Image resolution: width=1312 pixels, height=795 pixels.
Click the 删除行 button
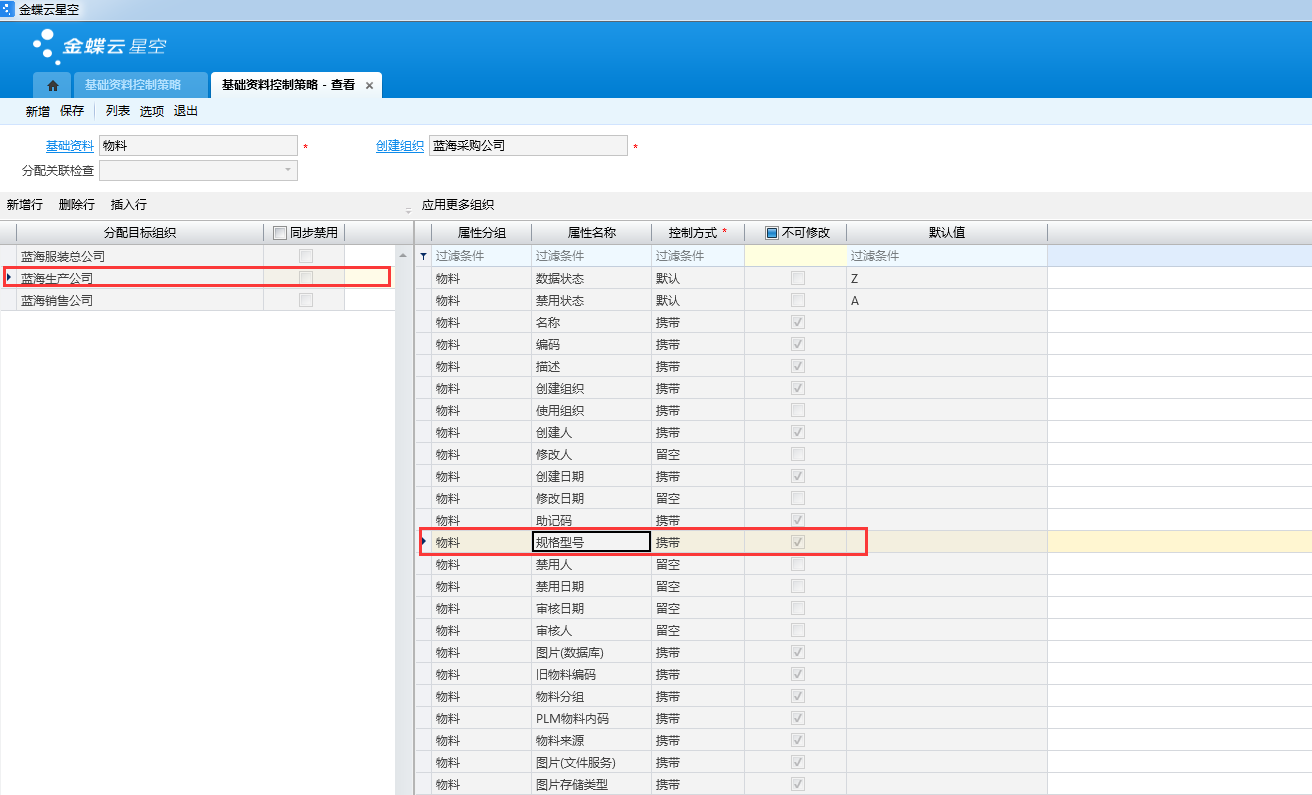pos(77,205)
